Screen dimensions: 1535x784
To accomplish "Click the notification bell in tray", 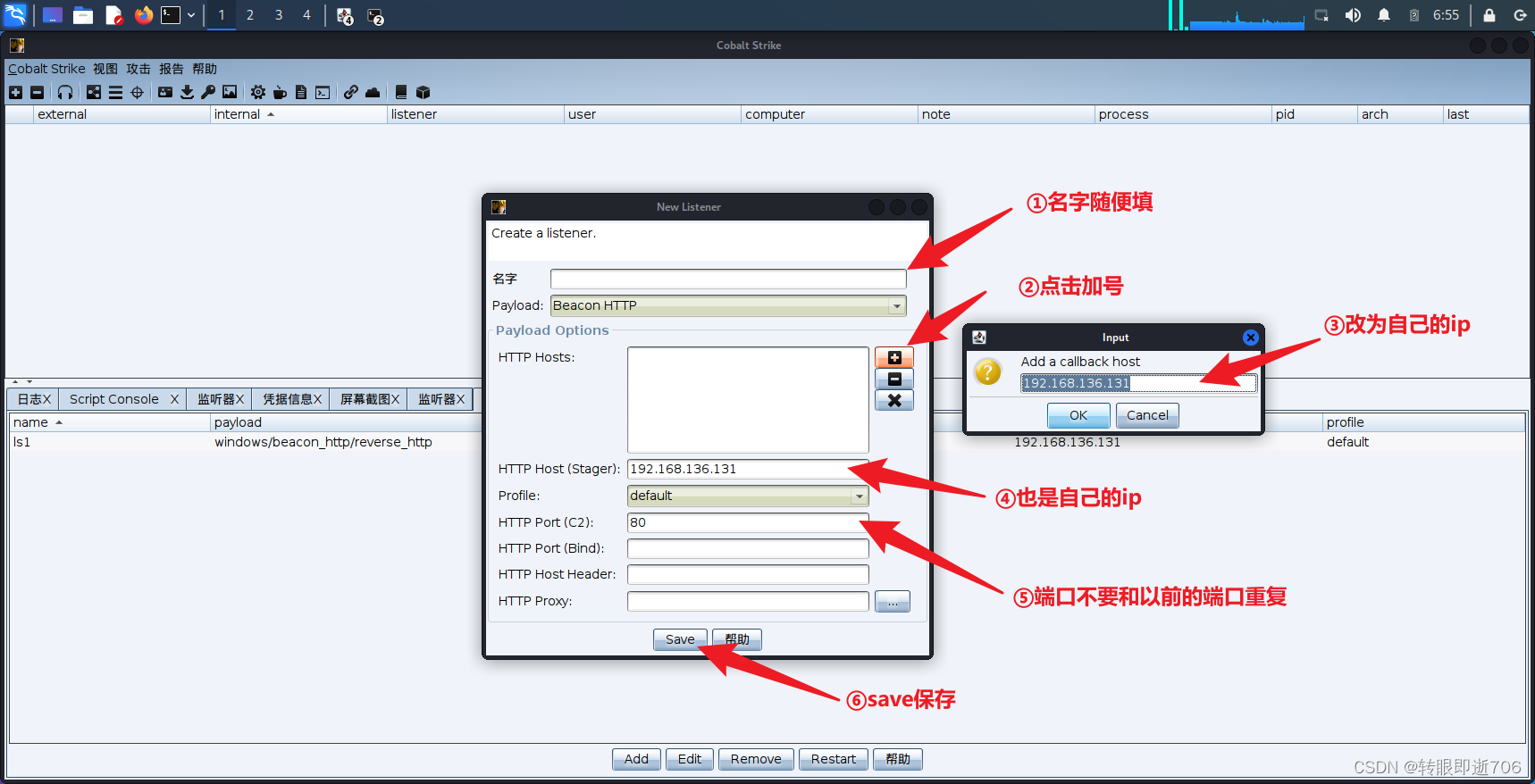I will pos(1384,15).
